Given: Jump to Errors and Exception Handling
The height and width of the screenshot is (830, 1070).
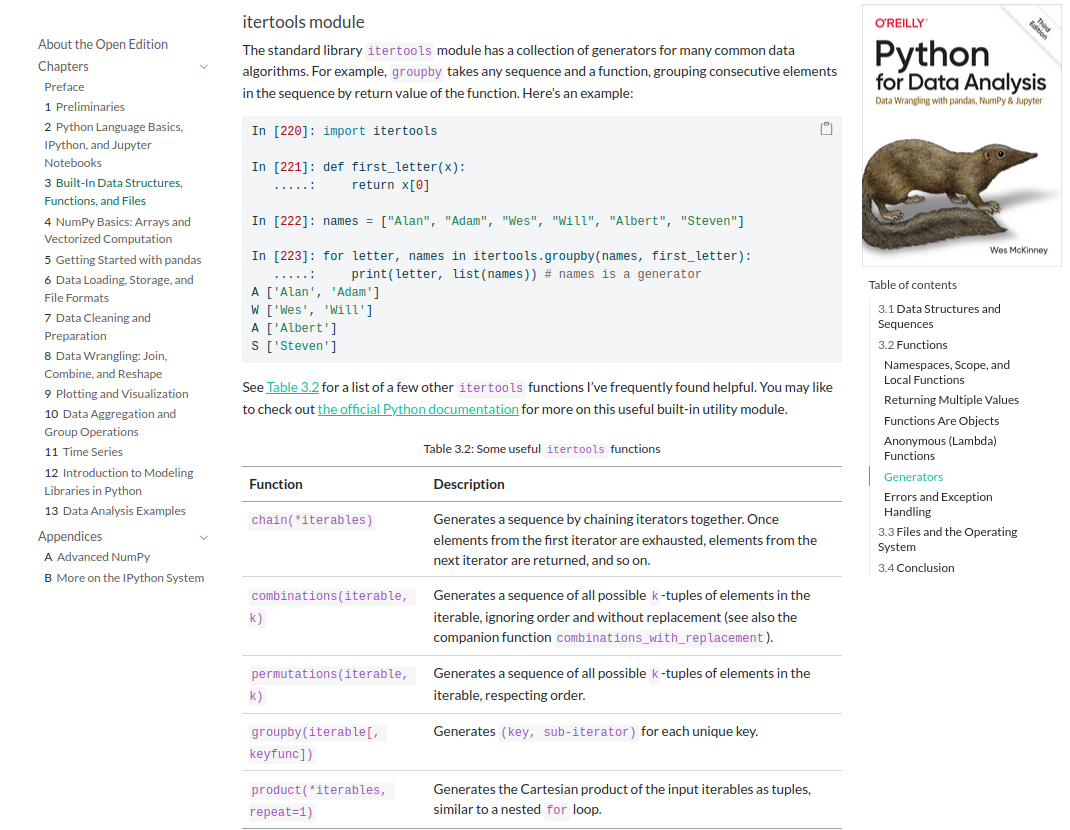Looking at the screenshot, I should point(938,504).
